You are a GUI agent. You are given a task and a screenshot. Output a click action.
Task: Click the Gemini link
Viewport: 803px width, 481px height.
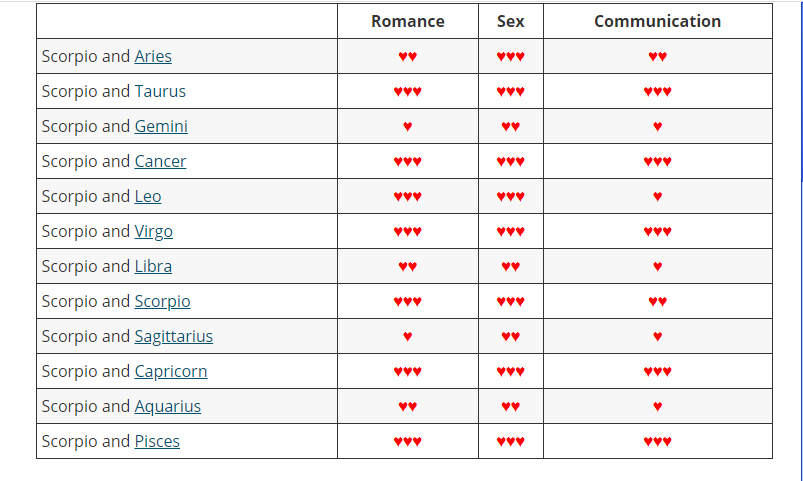[161, 126]
